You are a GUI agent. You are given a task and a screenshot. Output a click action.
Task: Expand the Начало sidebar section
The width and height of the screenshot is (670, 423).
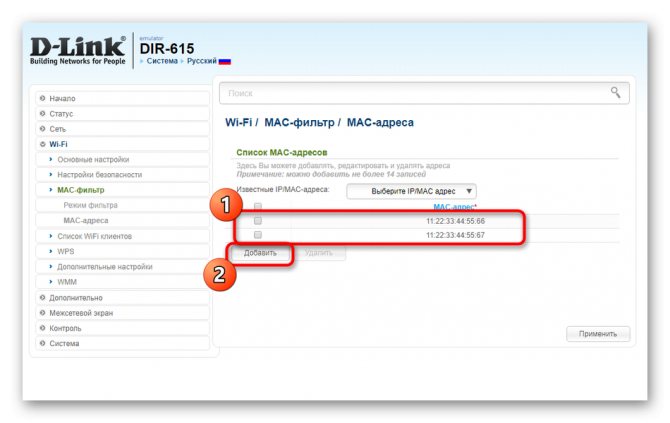(x=123, y=98)
